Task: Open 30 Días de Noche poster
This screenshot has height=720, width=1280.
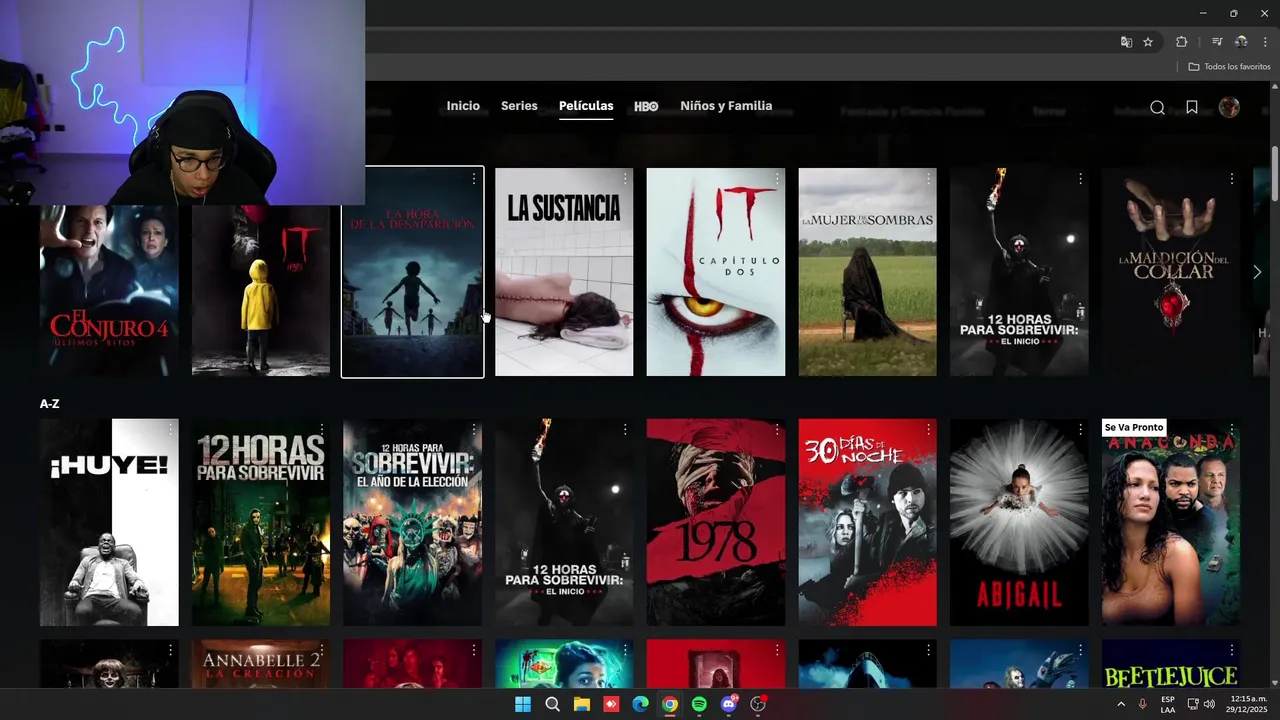Action: (868, 522)
